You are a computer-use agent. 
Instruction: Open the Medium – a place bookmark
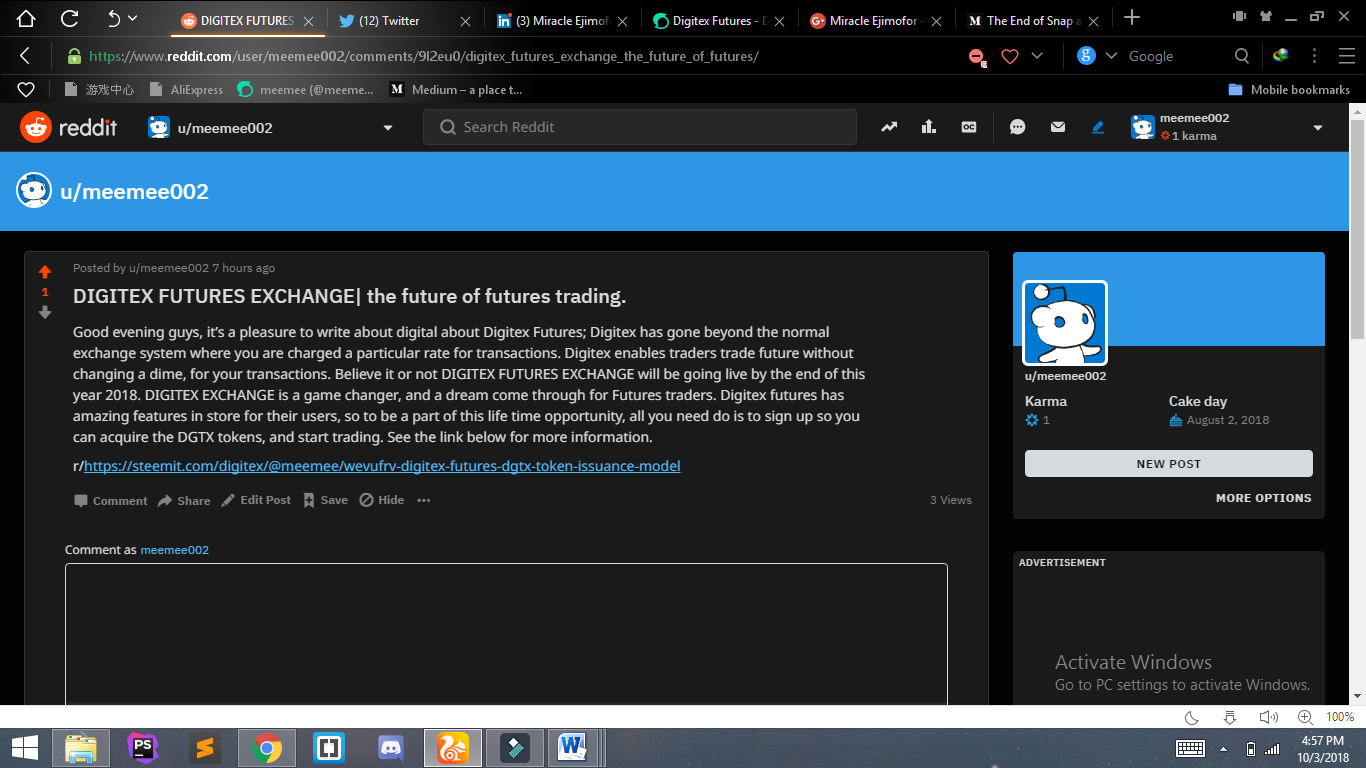tap(456, 90)
